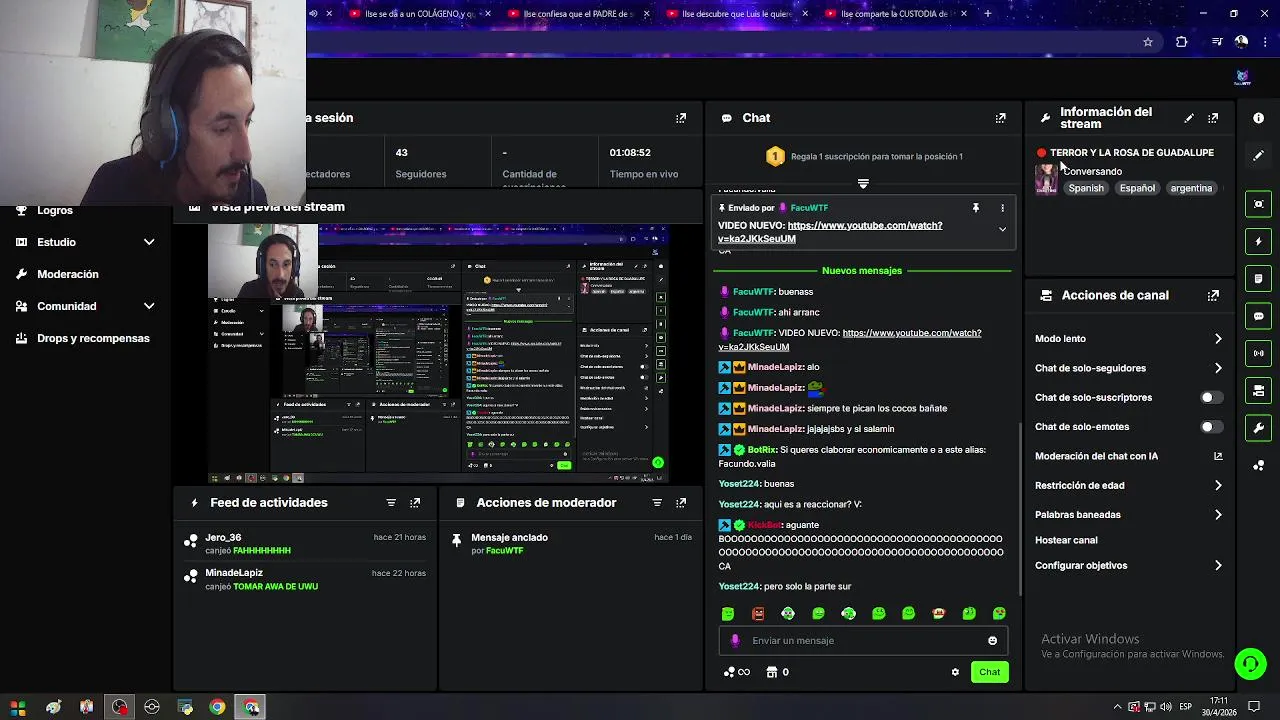Open the Windows Start menu

[x=17, y=707]
